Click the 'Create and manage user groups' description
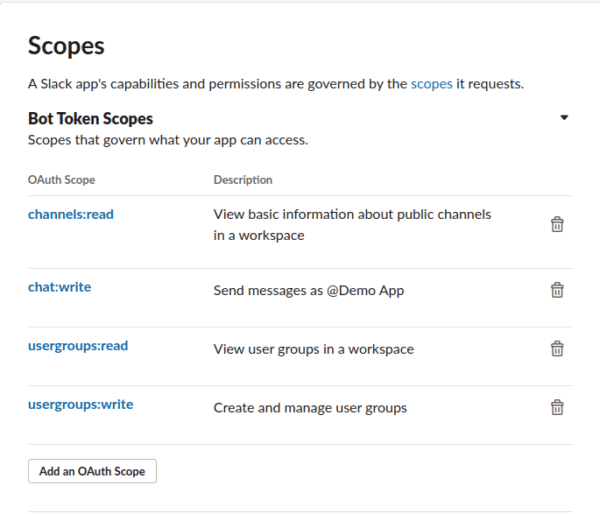Screen dimensions: 600x514 [310, 408]
